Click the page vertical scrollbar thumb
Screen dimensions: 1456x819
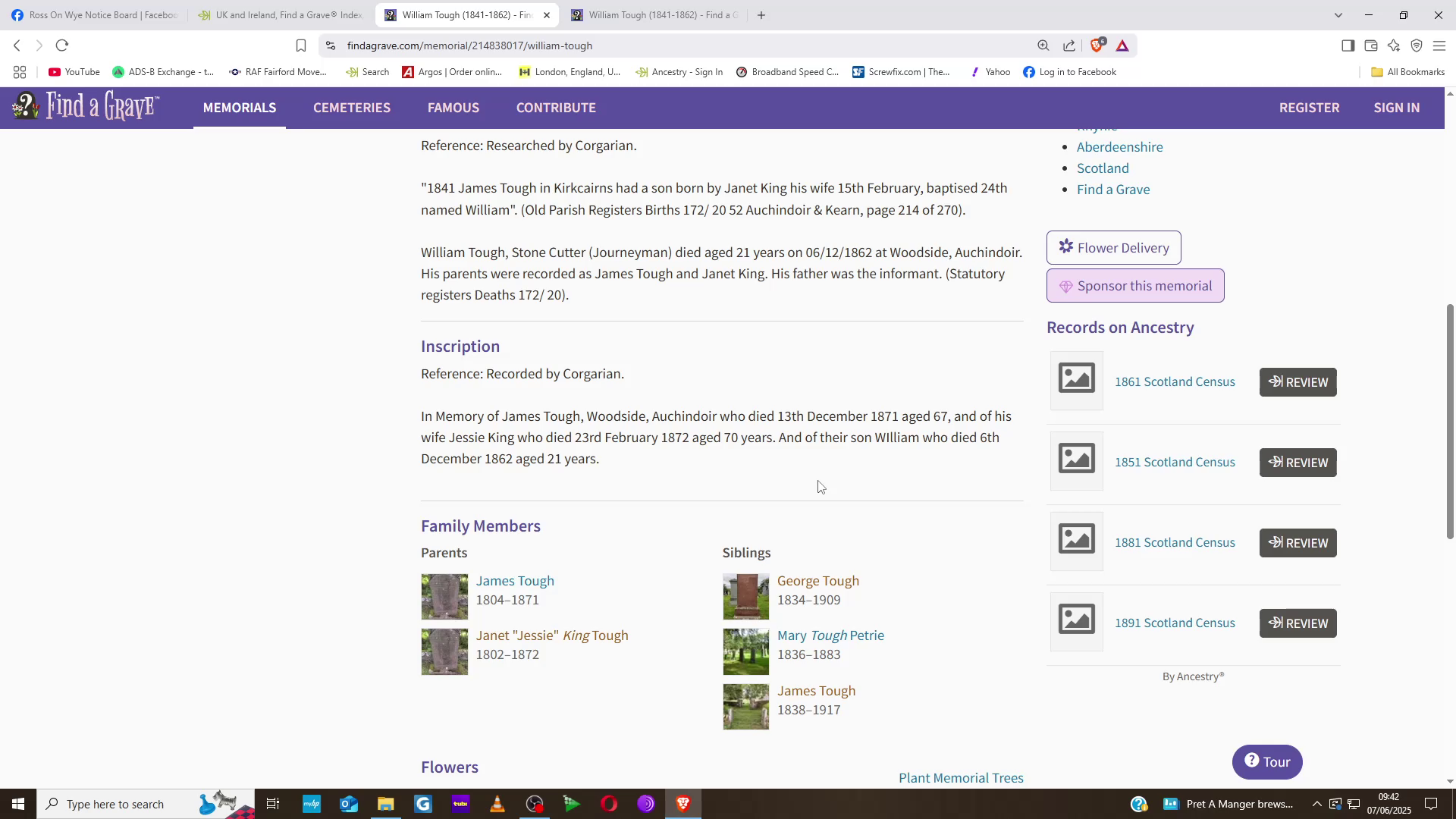(1450, 421)
